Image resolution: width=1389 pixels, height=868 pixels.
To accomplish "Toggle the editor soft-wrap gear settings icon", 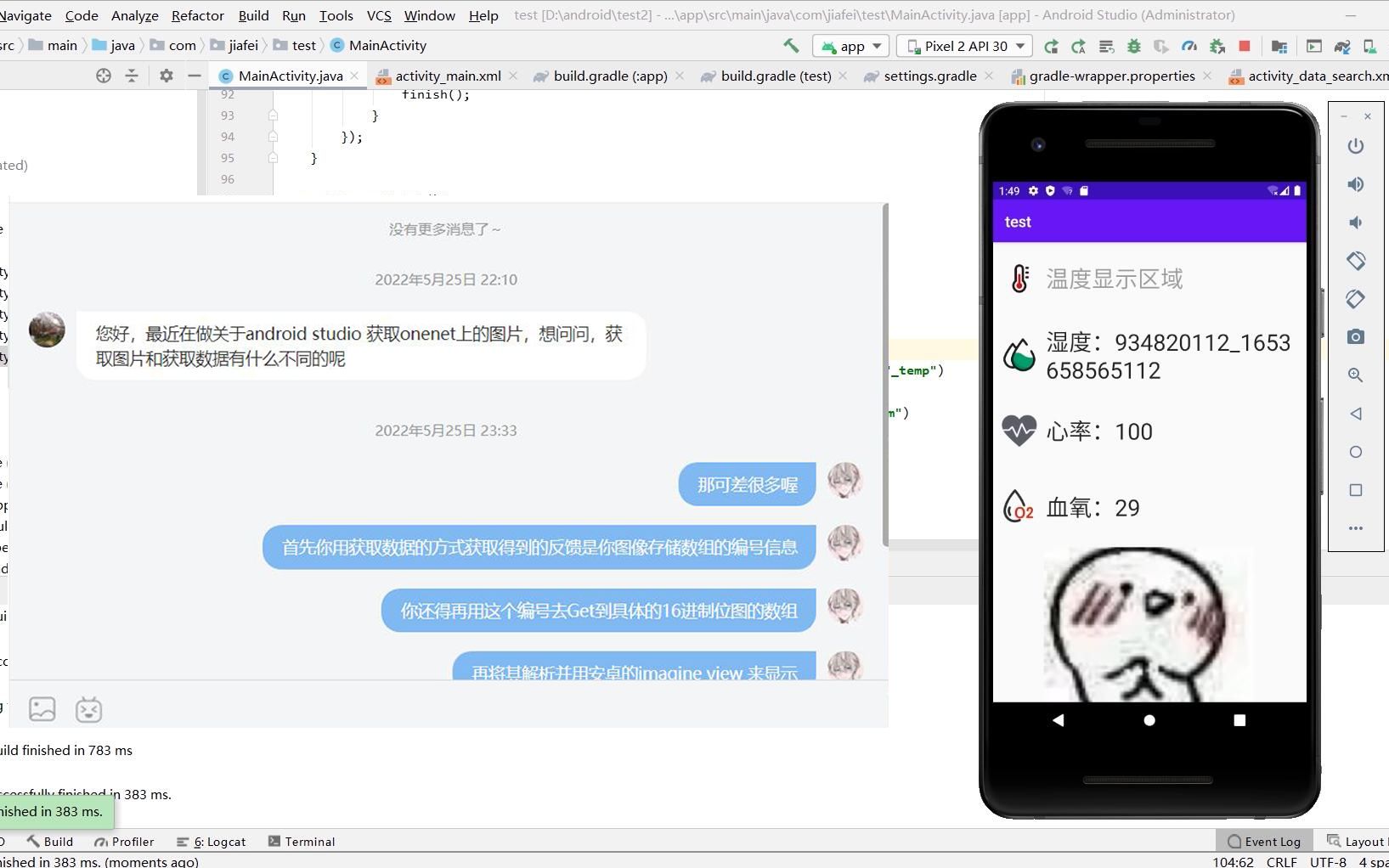I will pyautogui.click(x=166, y=76).
